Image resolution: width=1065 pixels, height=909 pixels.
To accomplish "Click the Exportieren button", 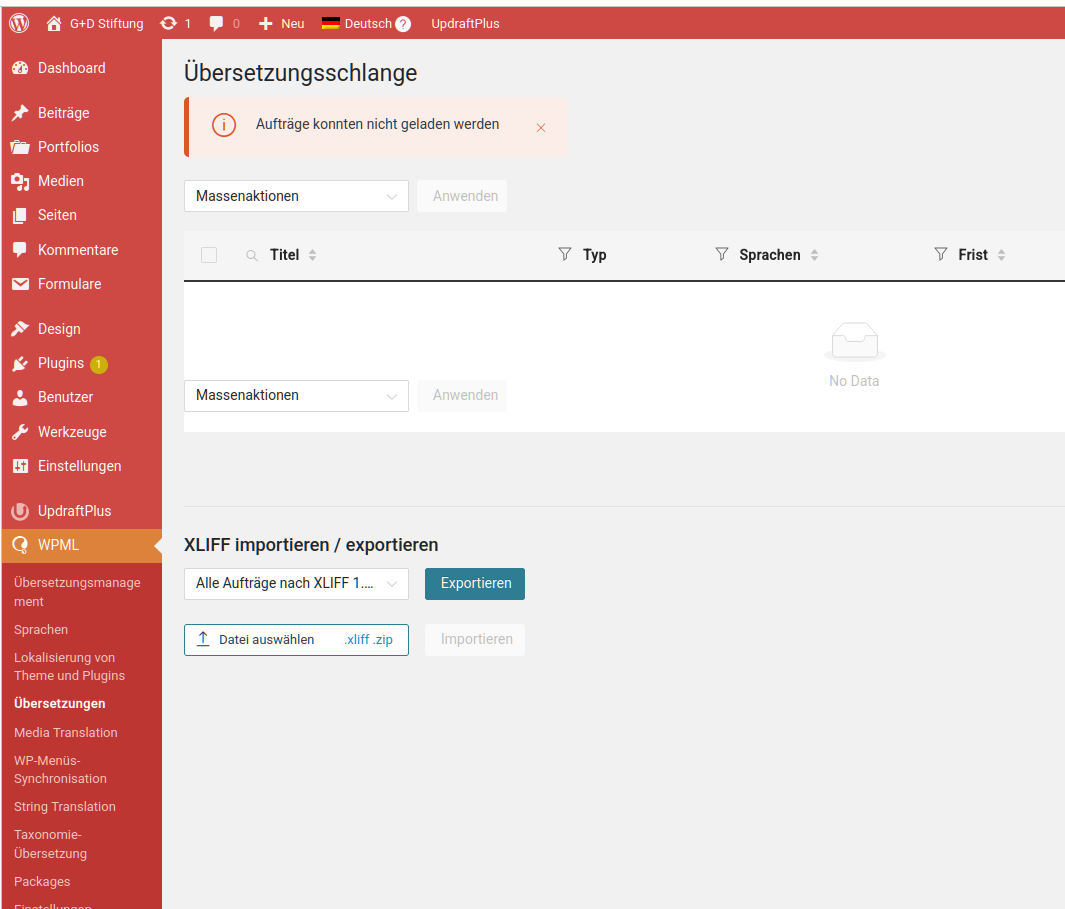I will [x=475, y=584].
